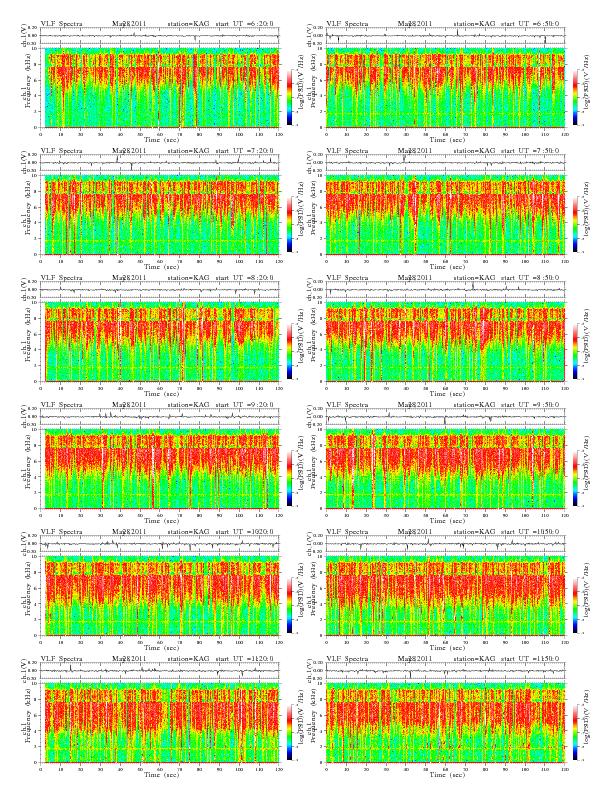Click the ch.1 waveform strip above the 11:50:0 spectrogram
Viewport: 612px width, 792px height.
[x=445, y=671]
